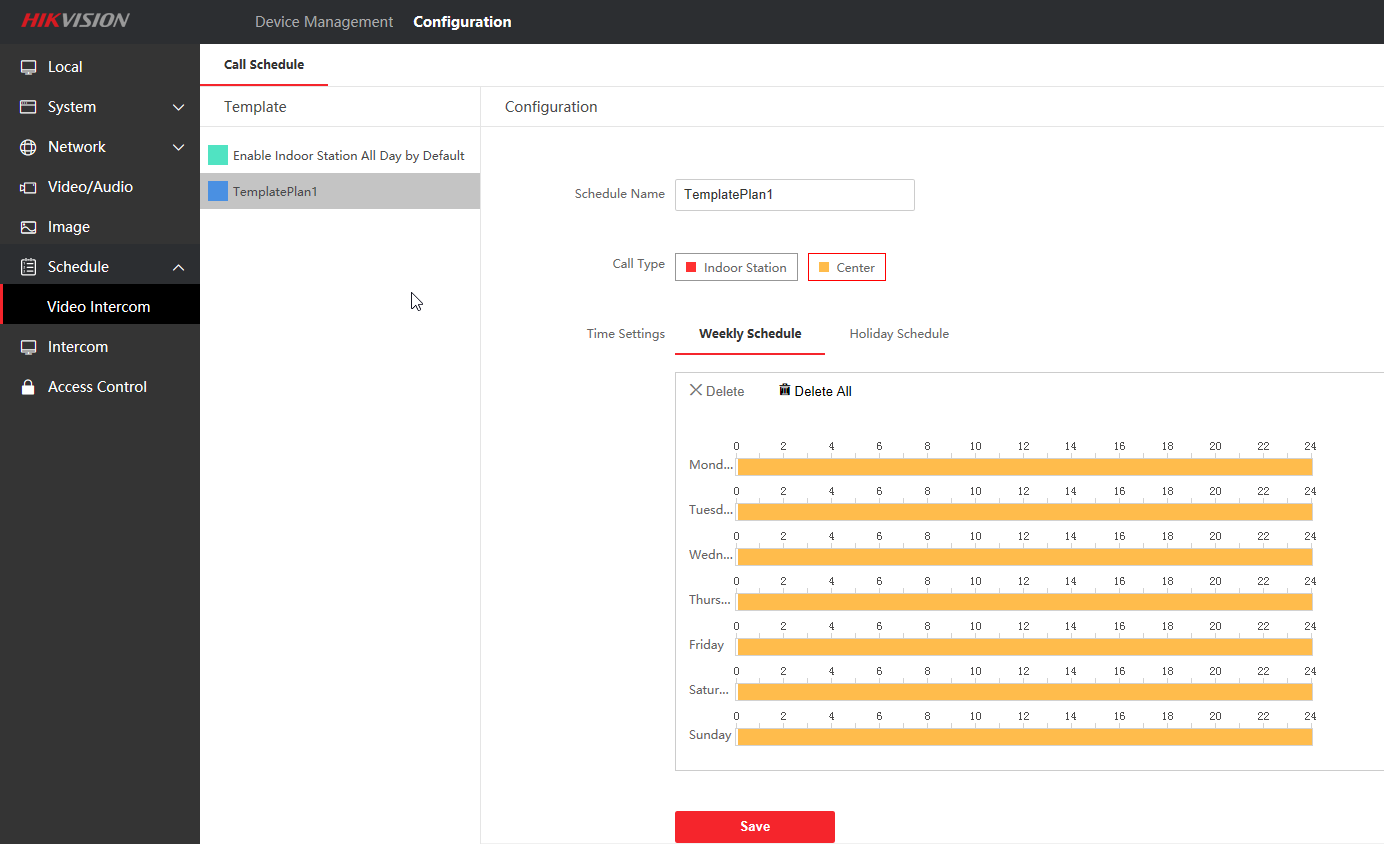This screenshot has height=844, width=1384.
Task: Click the Delete X icon
Action: [696, 390]
